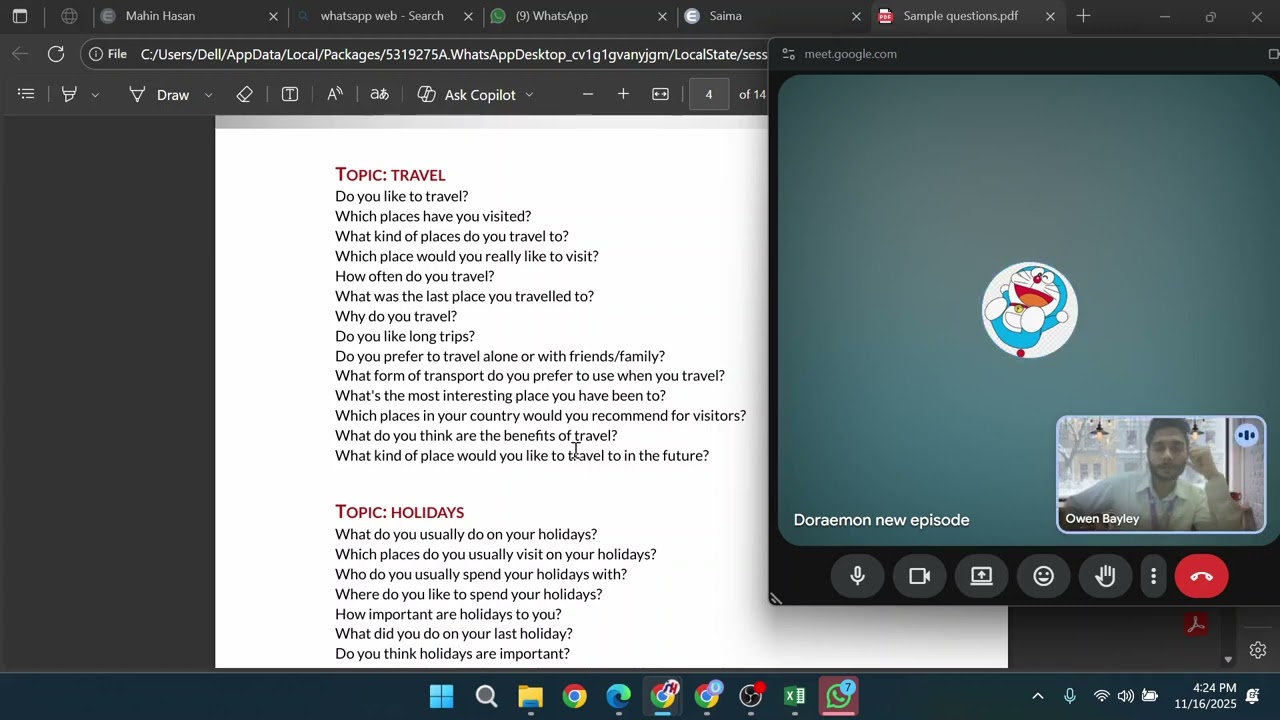
Task: Toggle fit to width for the PDF
Action: (x=661, y=94)
